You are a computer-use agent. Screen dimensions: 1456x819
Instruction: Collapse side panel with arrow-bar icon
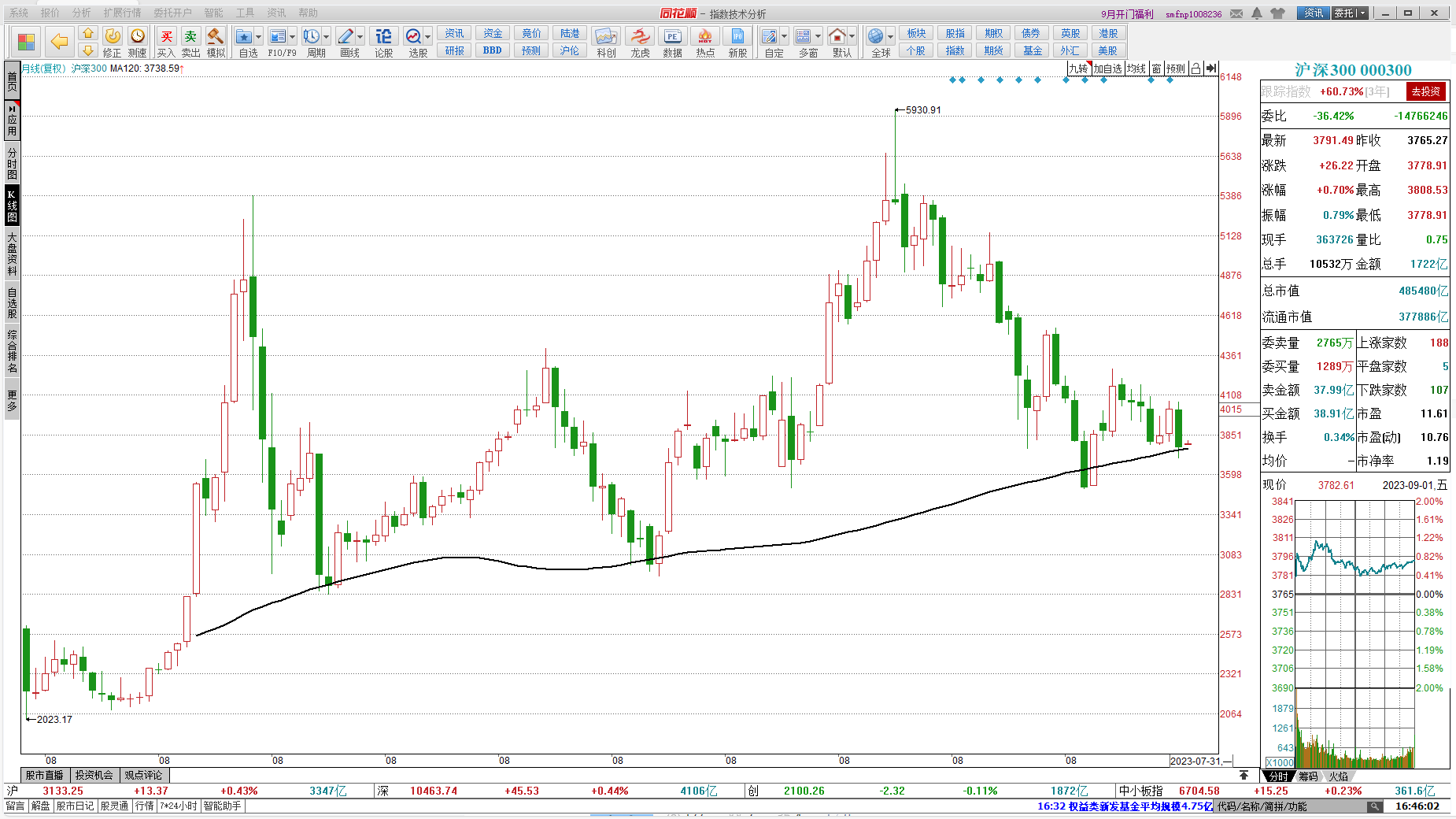tap(1211, 69)
